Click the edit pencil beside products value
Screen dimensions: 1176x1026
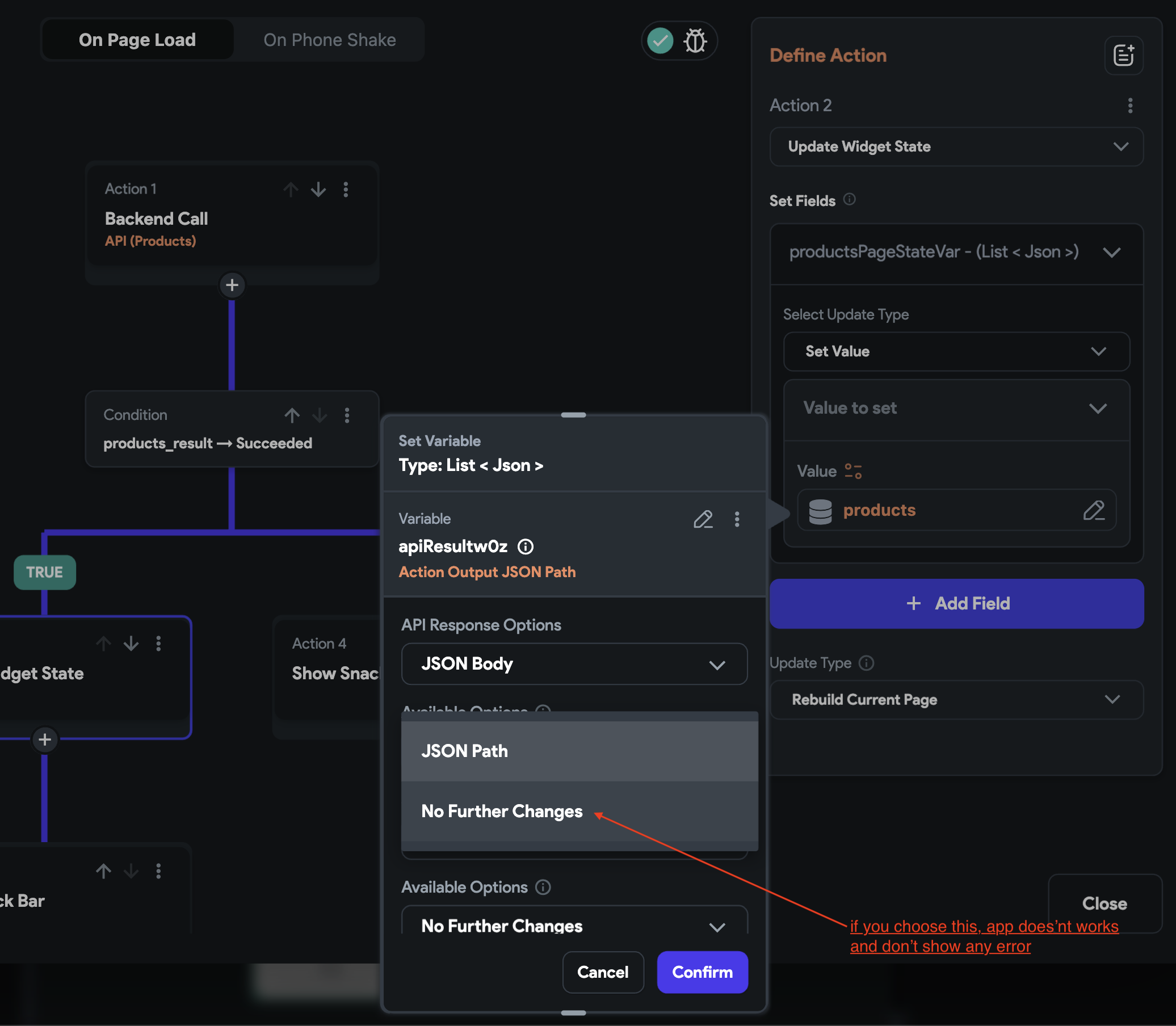click(x=1094, y=510)
